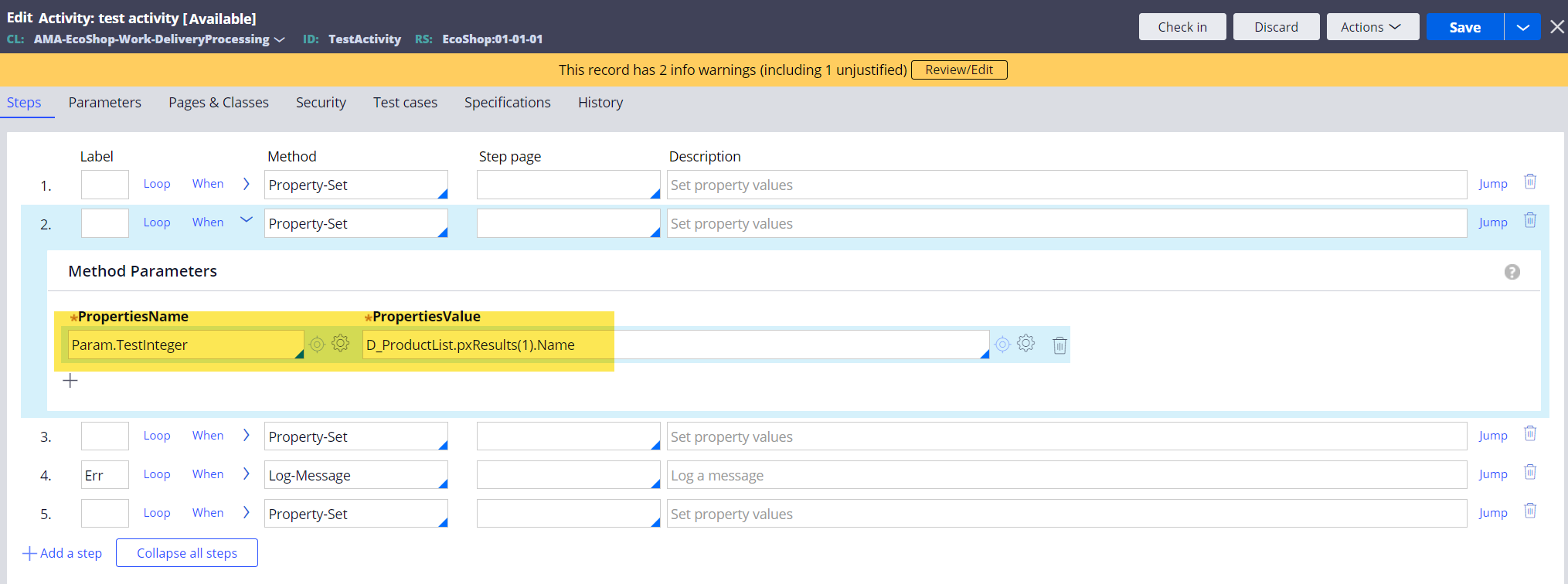Delete step 1 using its trash icon
The height and width of the screenshot is (584, 1568).
pos(1529,182)
